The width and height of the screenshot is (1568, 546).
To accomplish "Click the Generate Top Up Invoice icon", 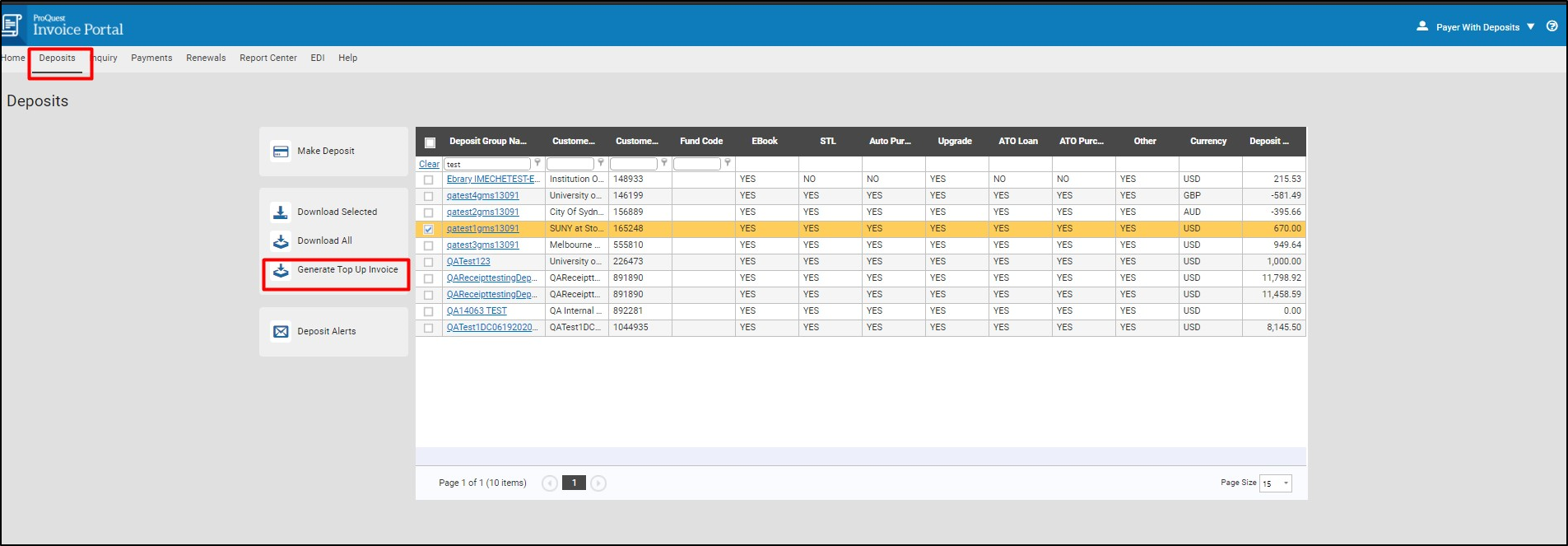I will (281, 270).
